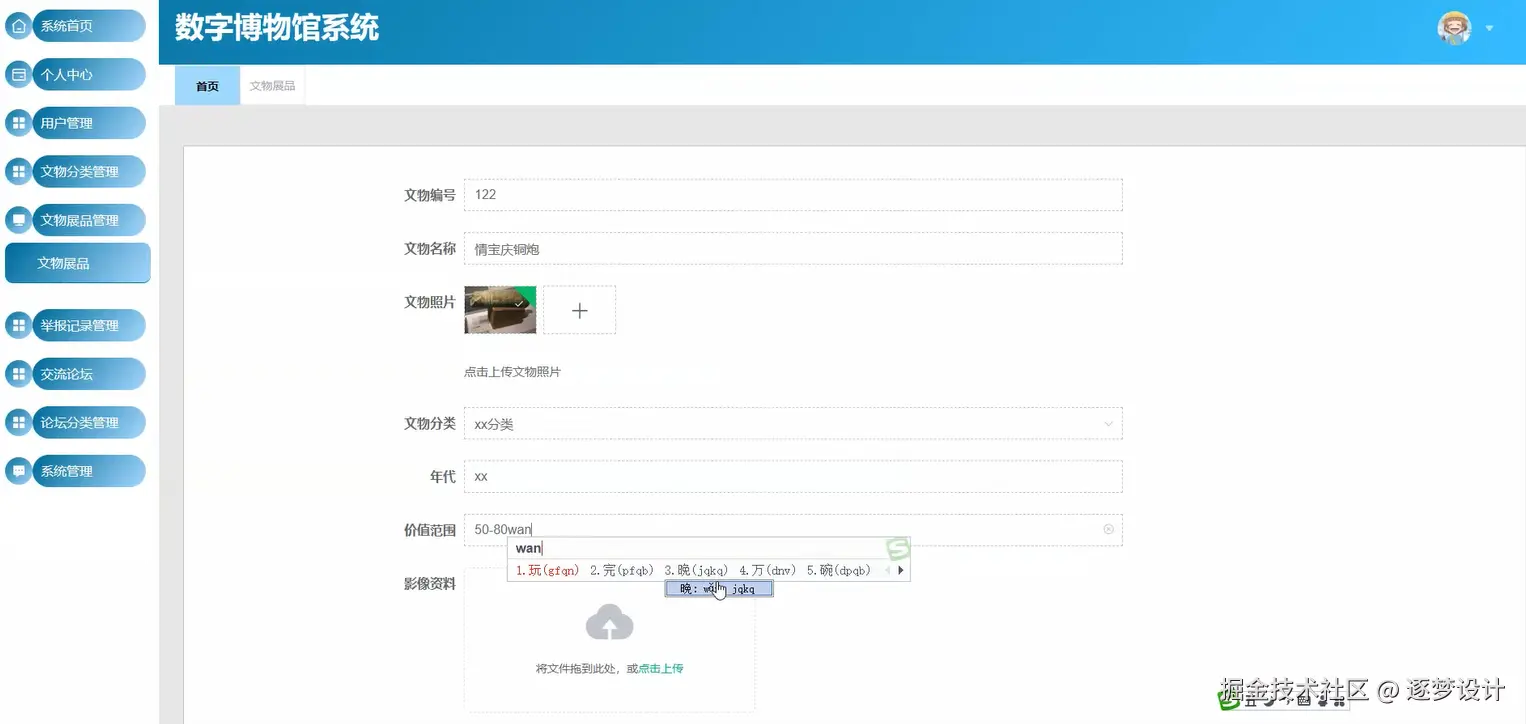Click the home icon beside 系统首页
Viewport: 1526px width, 724px height.
click(18, 26)
